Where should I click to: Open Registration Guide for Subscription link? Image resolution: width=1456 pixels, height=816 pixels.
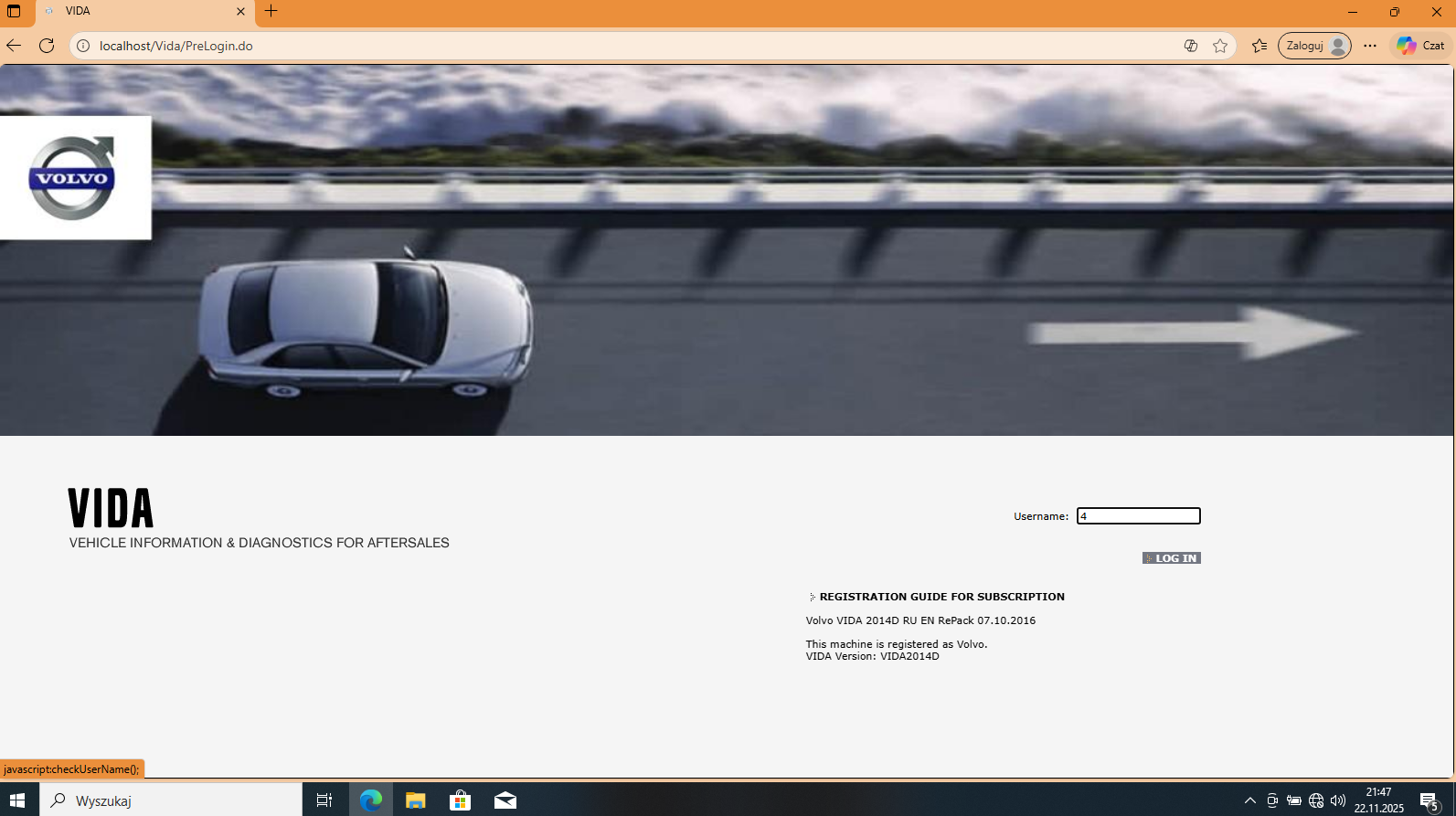pos(941,597)
